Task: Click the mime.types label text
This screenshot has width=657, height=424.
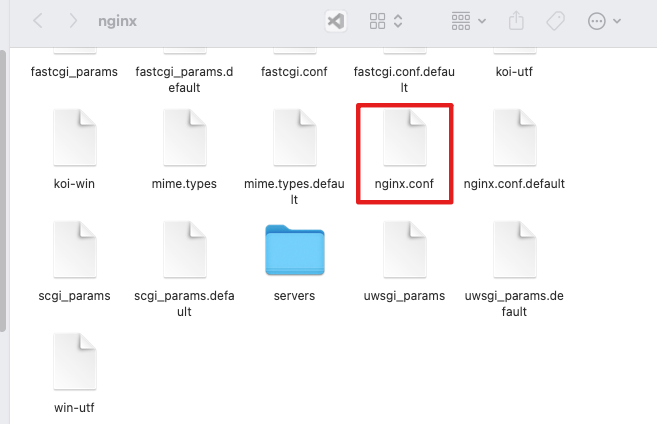Action: 184,184
